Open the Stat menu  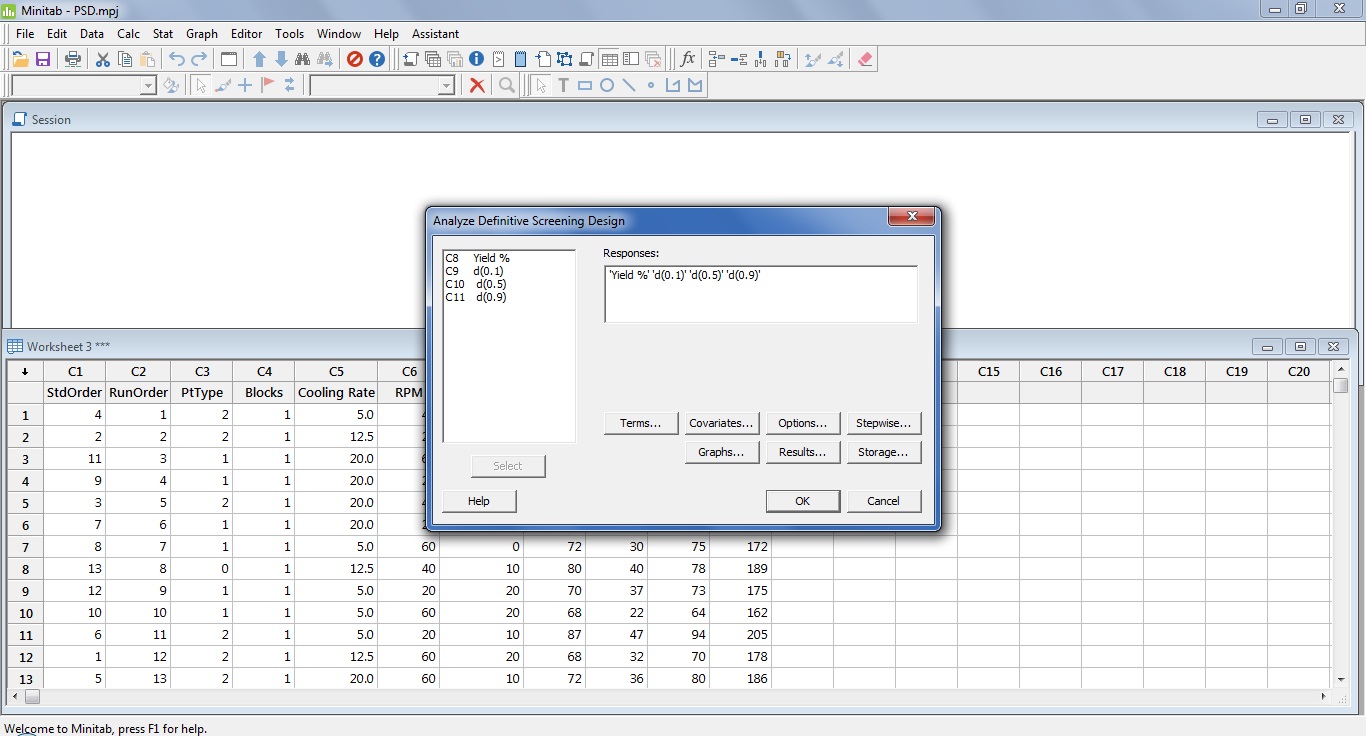[x=162, y=33]
